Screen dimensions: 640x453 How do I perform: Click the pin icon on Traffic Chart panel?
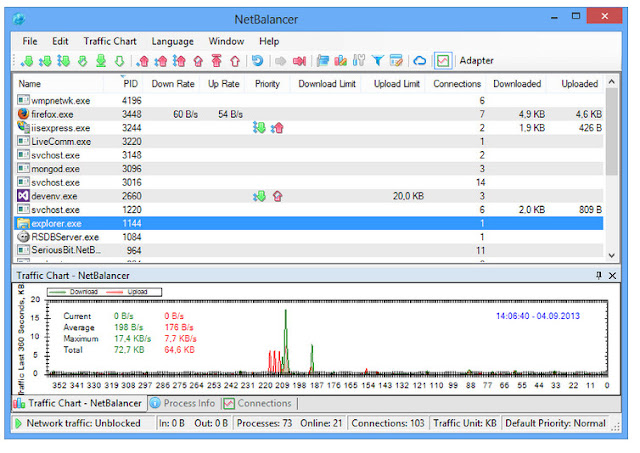pyautogui.click(x=599, y=275)
